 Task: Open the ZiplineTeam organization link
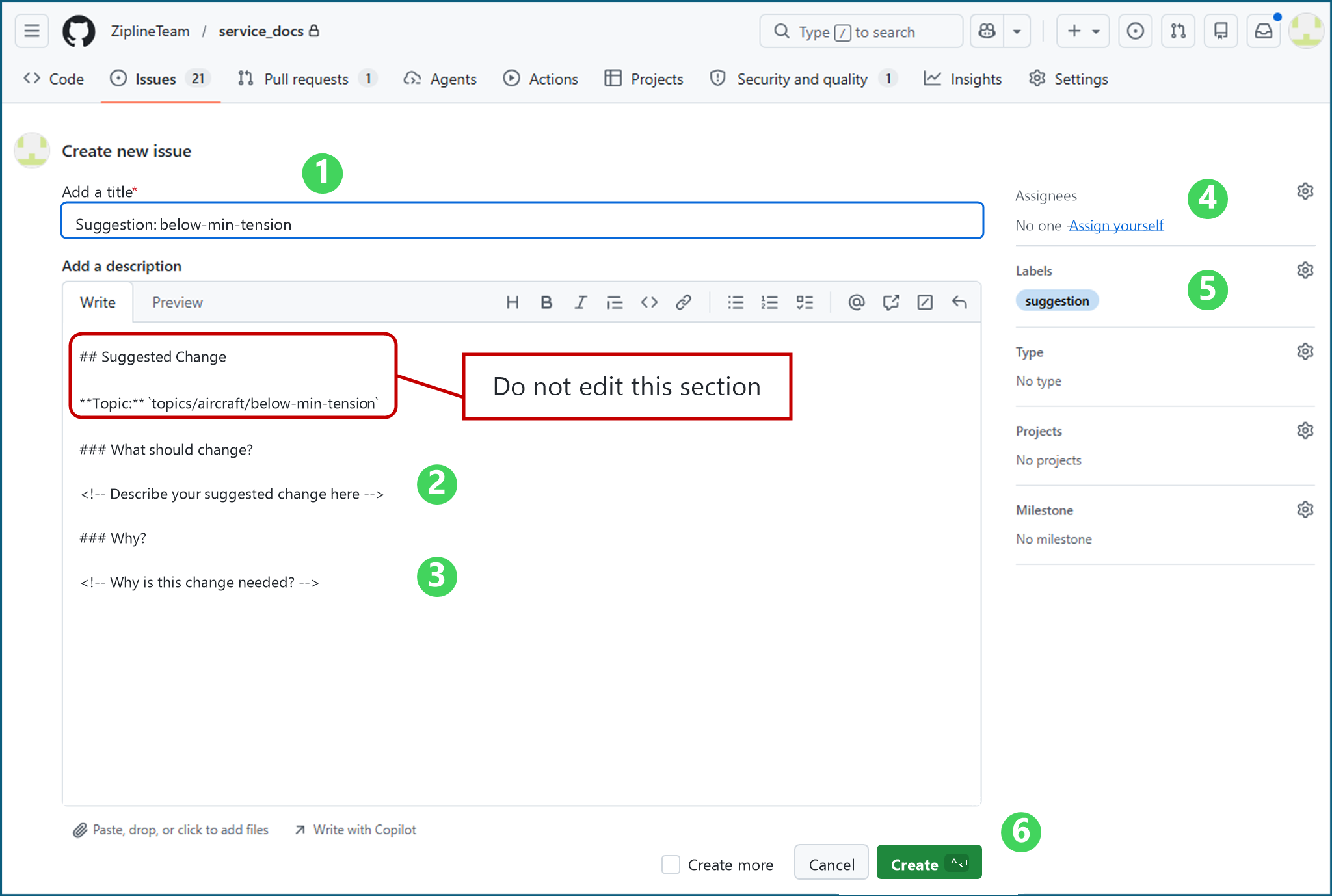[x=150, y=31]
